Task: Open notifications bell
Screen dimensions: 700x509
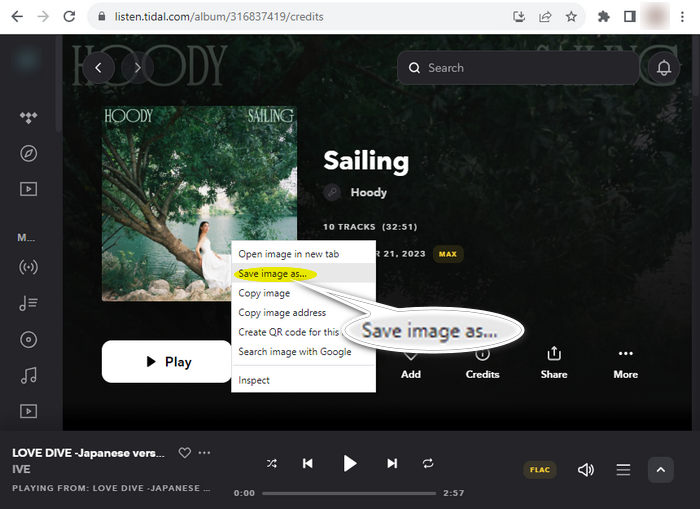Action: click(664, 68)
